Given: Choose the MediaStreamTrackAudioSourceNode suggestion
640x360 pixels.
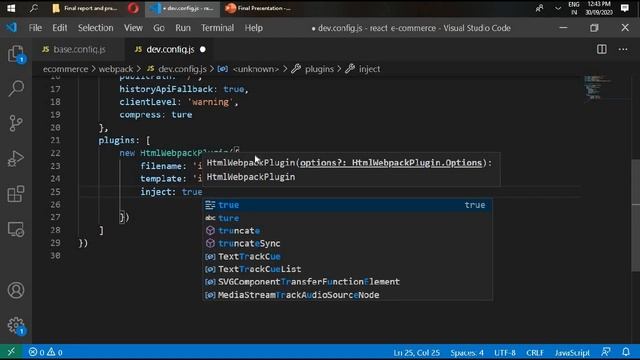Looking at the screenshot, I should click(x=347, y=295).
